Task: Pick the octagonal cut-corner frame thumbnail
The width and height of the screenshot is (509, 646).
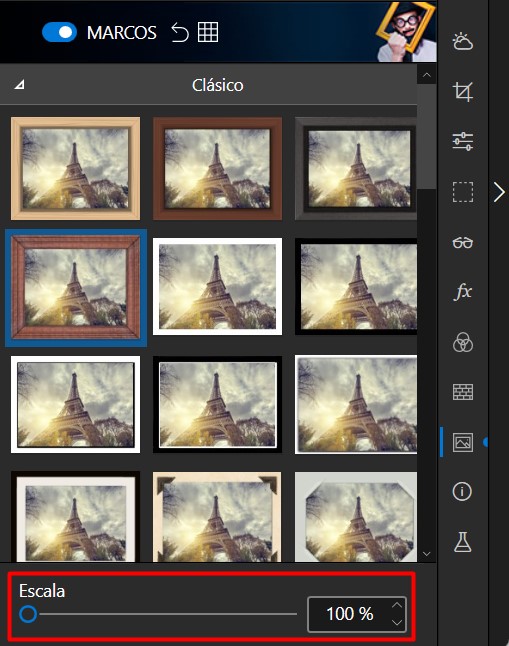Action: 356,517
